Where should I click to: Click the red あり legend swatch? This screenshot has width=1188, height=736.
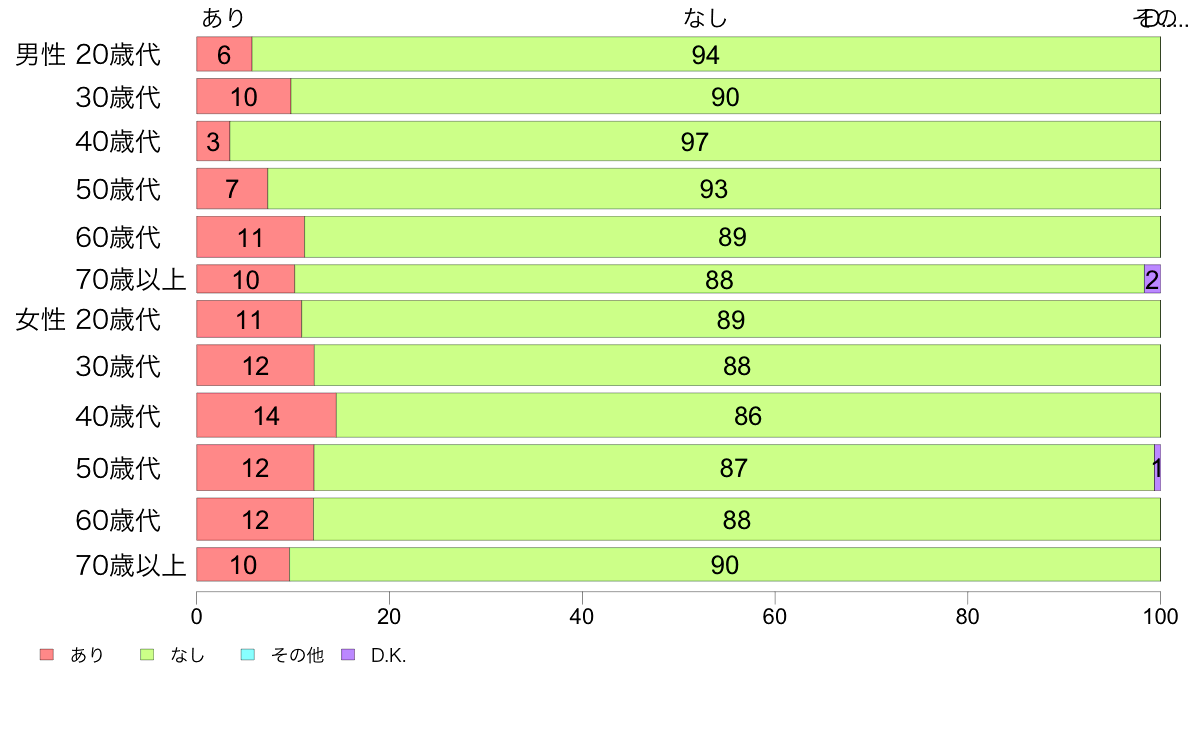47,654
